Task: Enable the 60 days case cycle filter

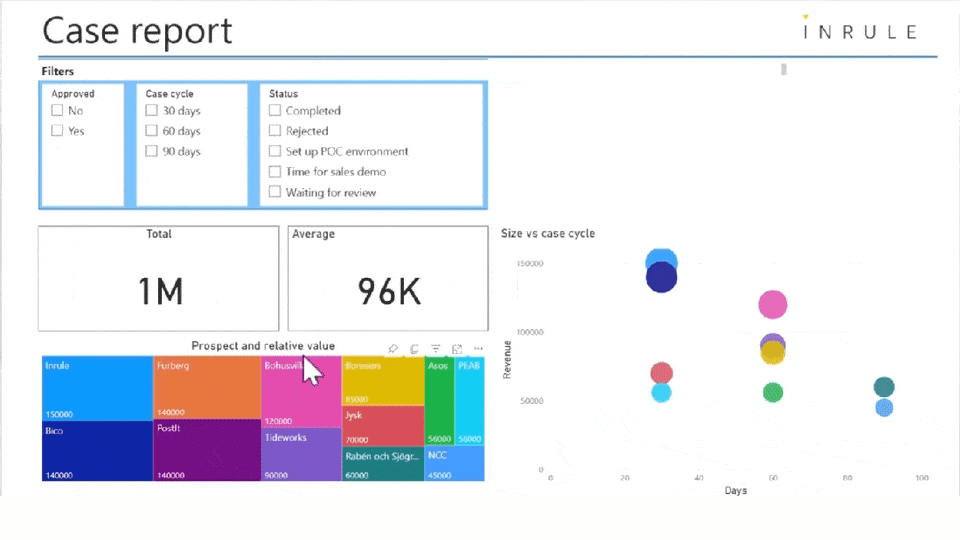Action: point(151,130)
